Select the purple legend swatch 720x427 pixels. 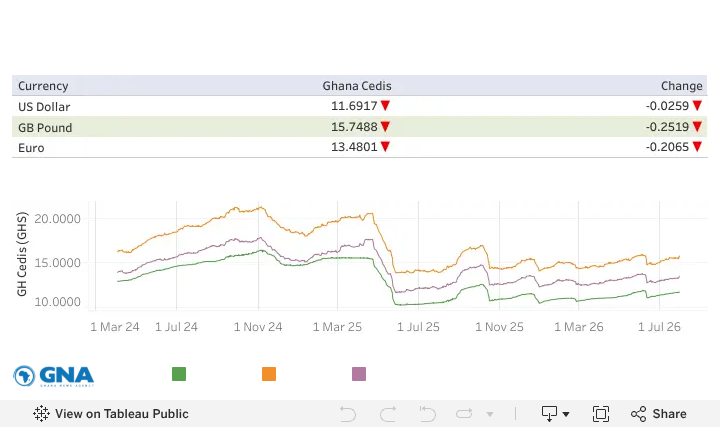359,374
